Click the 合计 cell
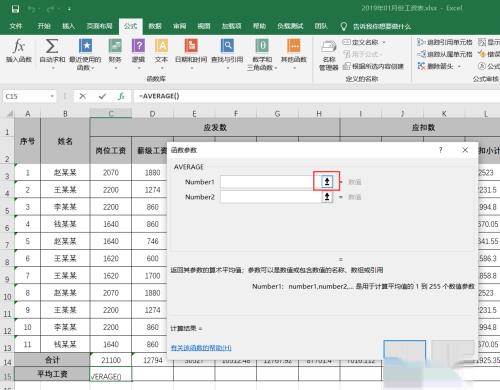Screen dimensions: 500x390 (52, 360)
